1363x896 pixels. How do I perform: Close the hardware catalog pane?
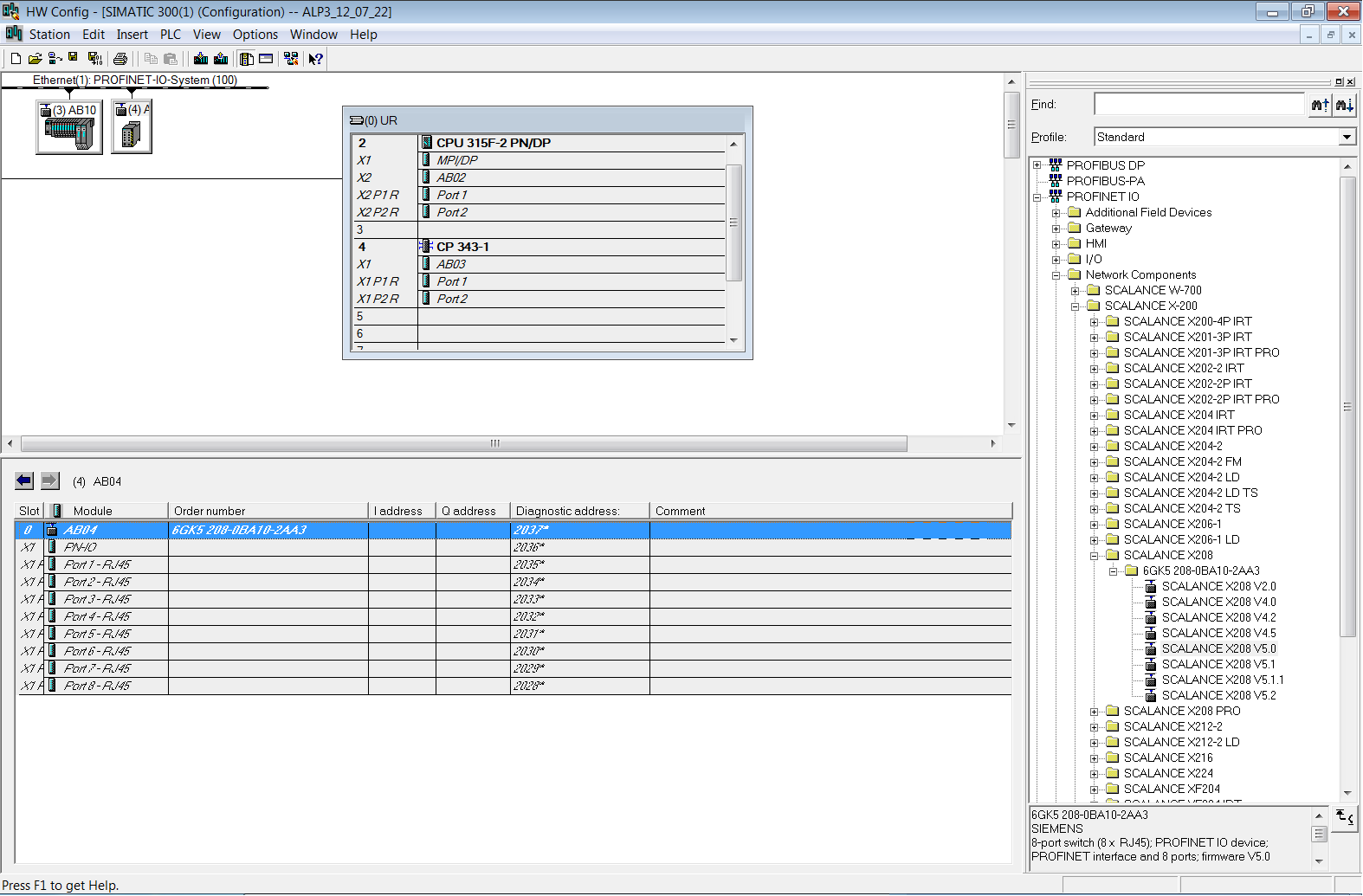click(1351, 81)
